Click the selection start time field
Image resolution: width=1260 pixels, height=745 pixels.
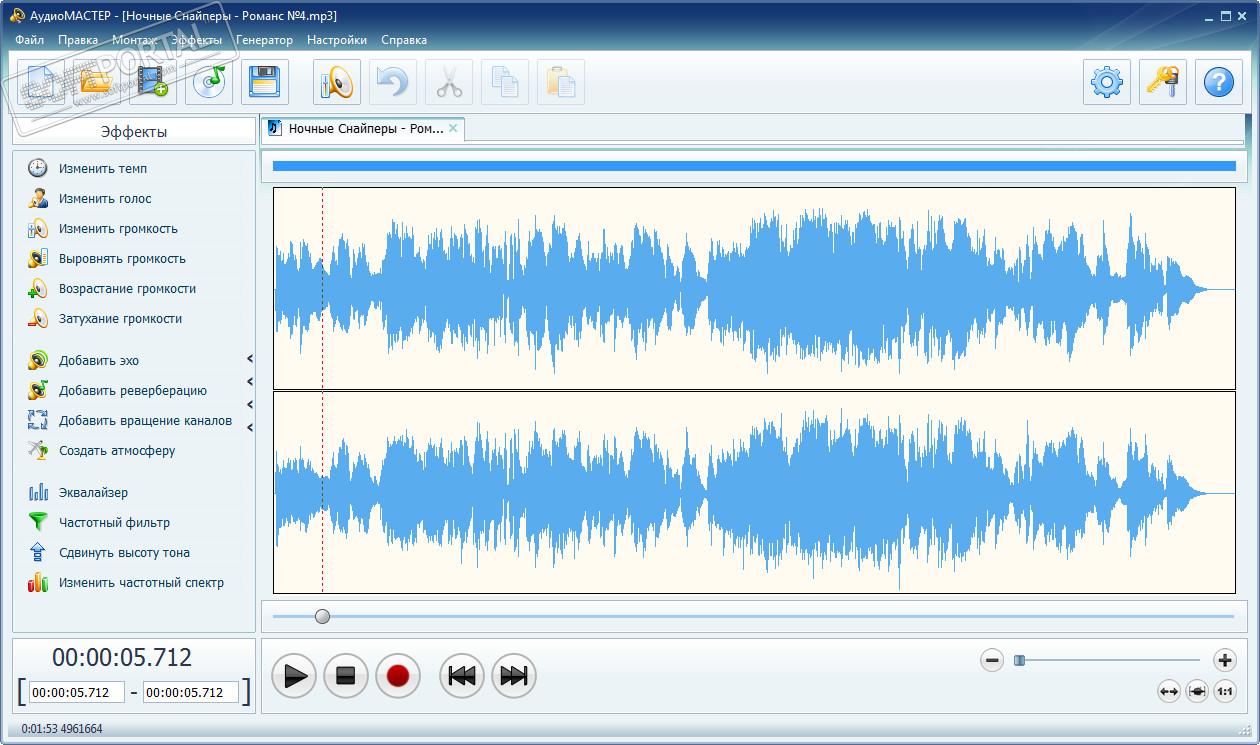[x=77, y=692]
